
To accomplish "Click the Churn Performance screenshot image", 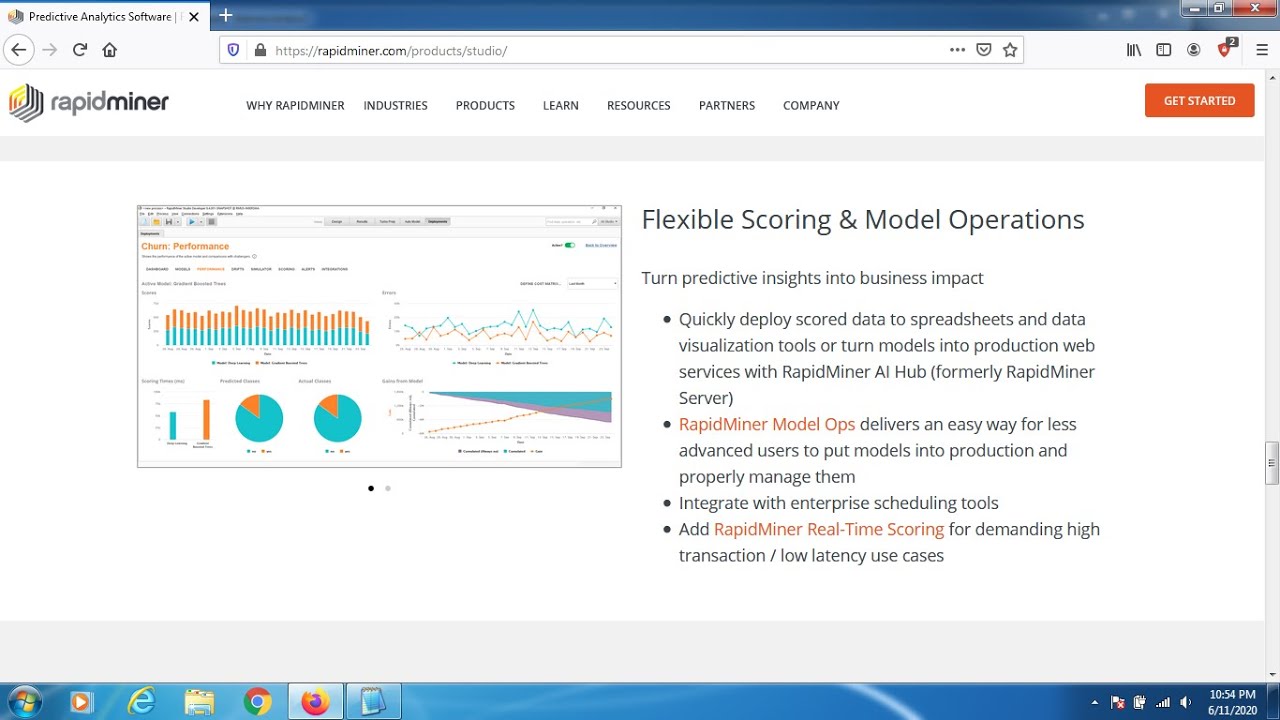I will pos(379,336).
